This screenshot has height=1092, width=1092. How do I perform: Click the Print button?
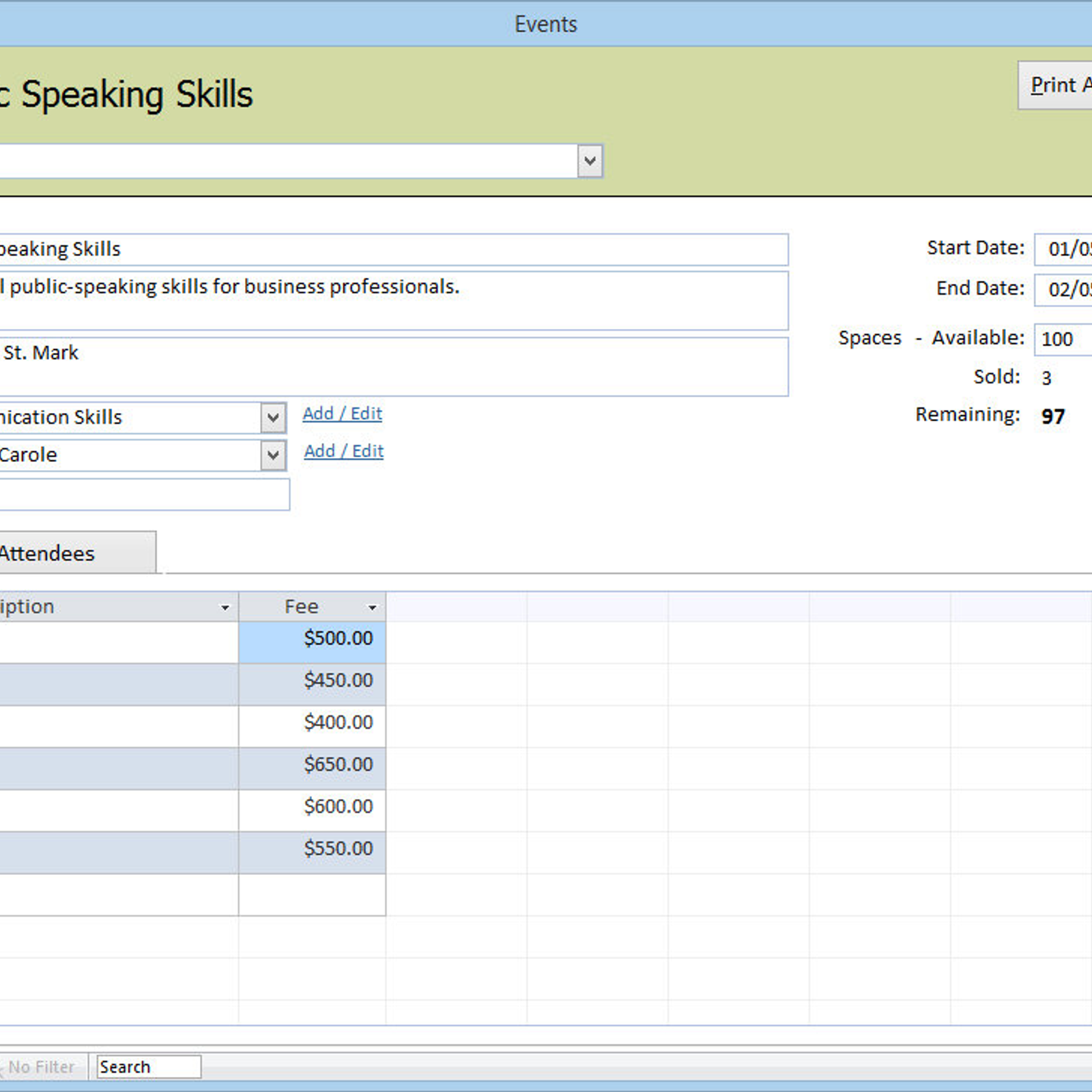tap(1055, 85)
